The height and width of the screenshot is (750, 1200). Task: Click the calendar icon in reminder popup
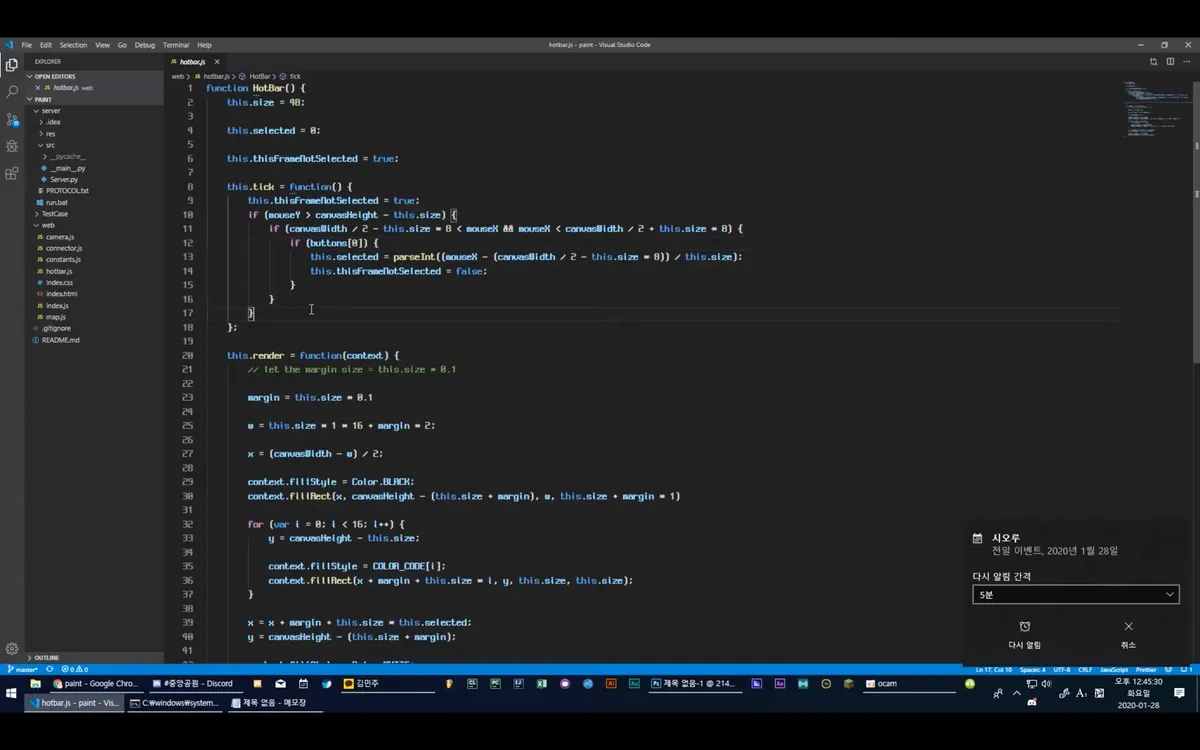coord(978,538)
